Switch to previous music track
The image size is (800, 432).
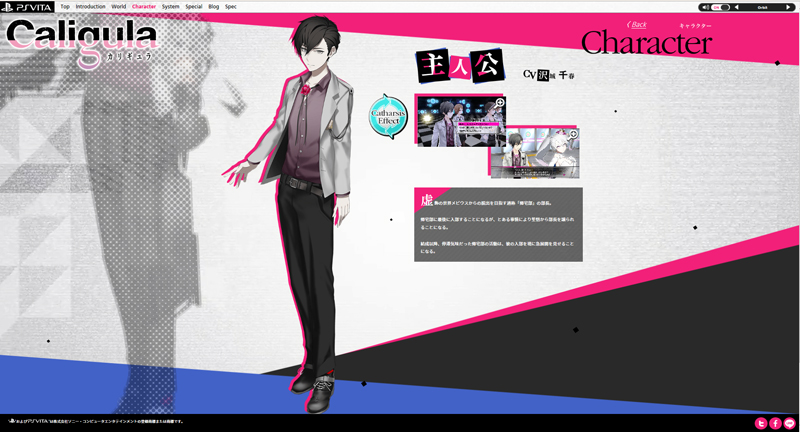click(736, 7)
